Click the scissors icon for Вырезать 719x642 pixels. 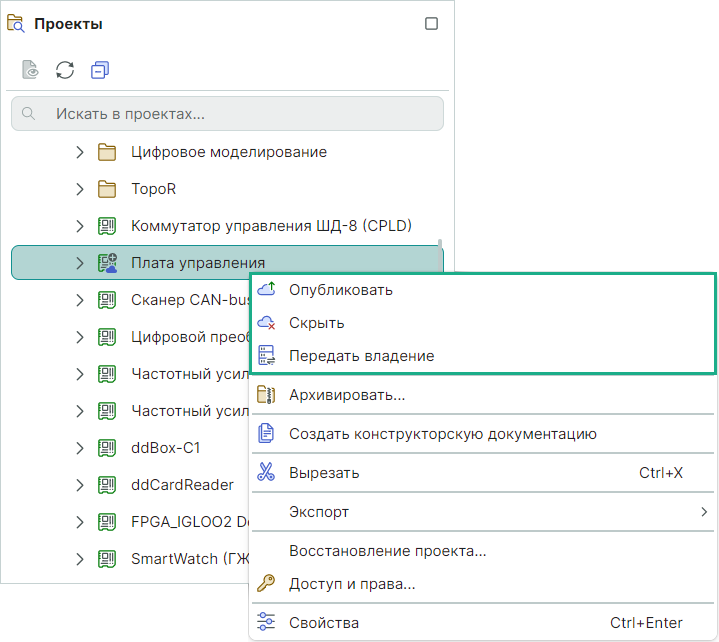pyautogui.click(x=266, y=473)
